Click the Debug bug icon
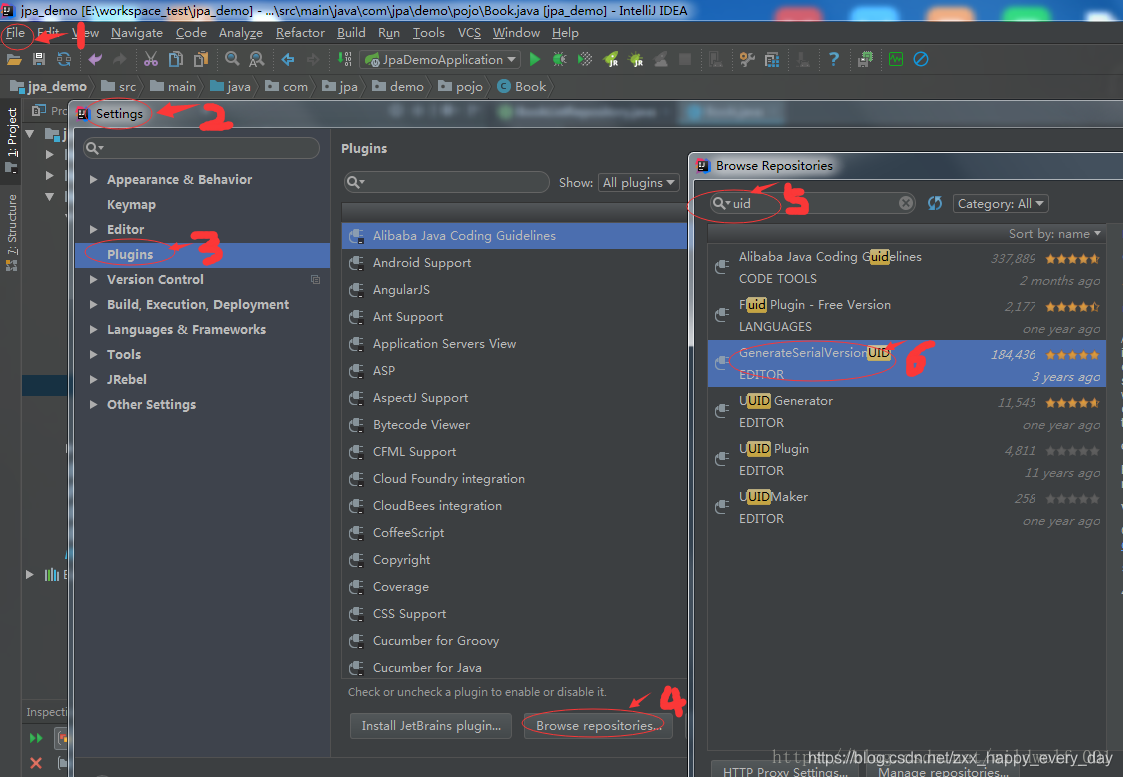Viewport: 1123px width, 777px height. pos(559,59)
